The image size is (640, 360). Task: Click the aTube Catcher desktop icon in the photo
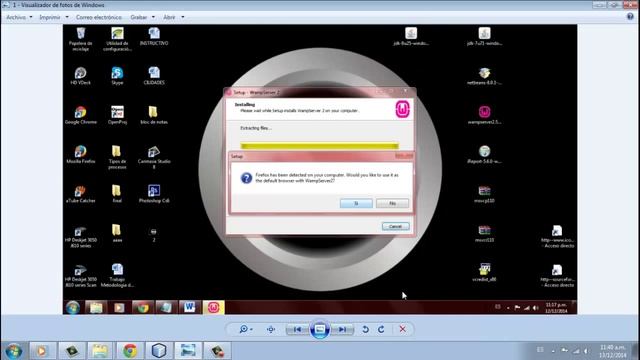[80, 194]
